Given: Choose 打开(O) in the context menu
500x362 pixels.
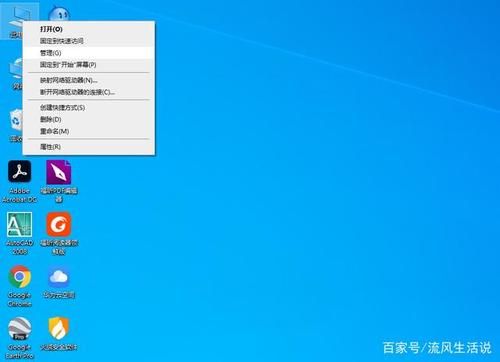Looking at the screenshot, I should tap(88, 29).
